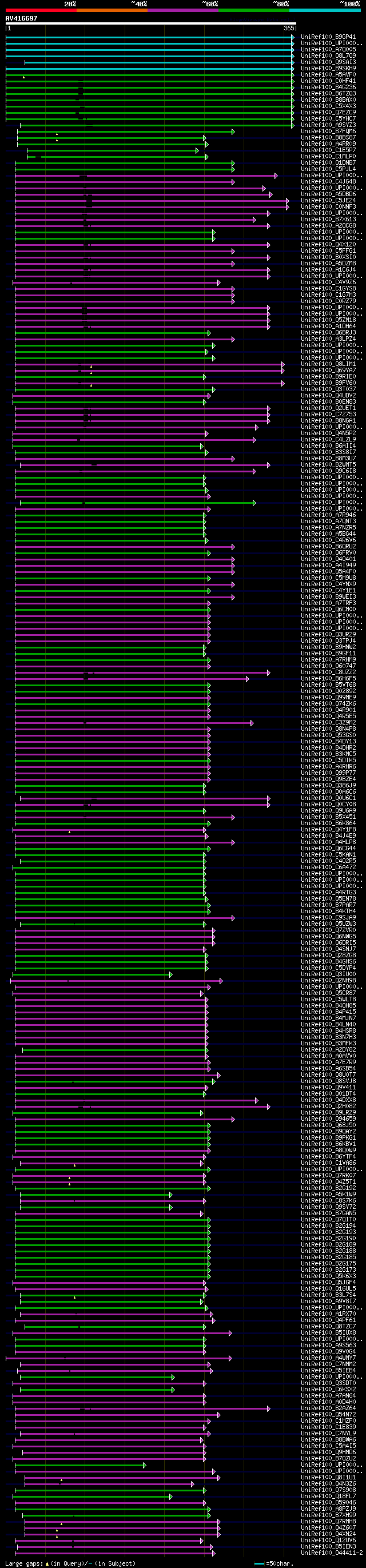Click the red 20% identity legend segment

coord(41,10)
